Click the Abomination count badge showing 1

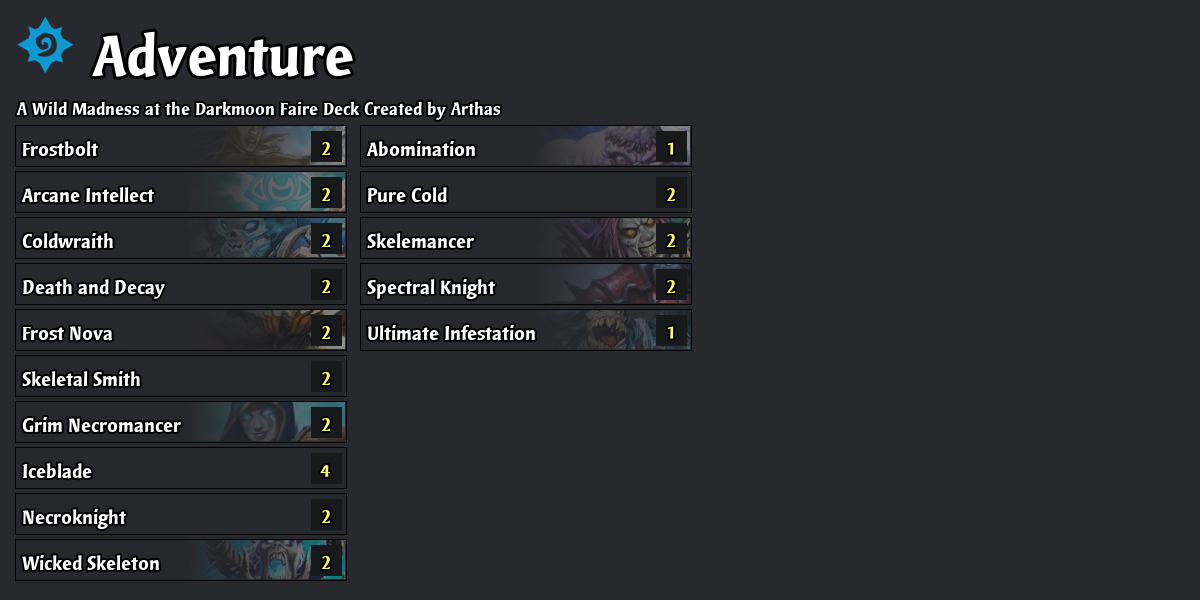click(x=670, y=146)
